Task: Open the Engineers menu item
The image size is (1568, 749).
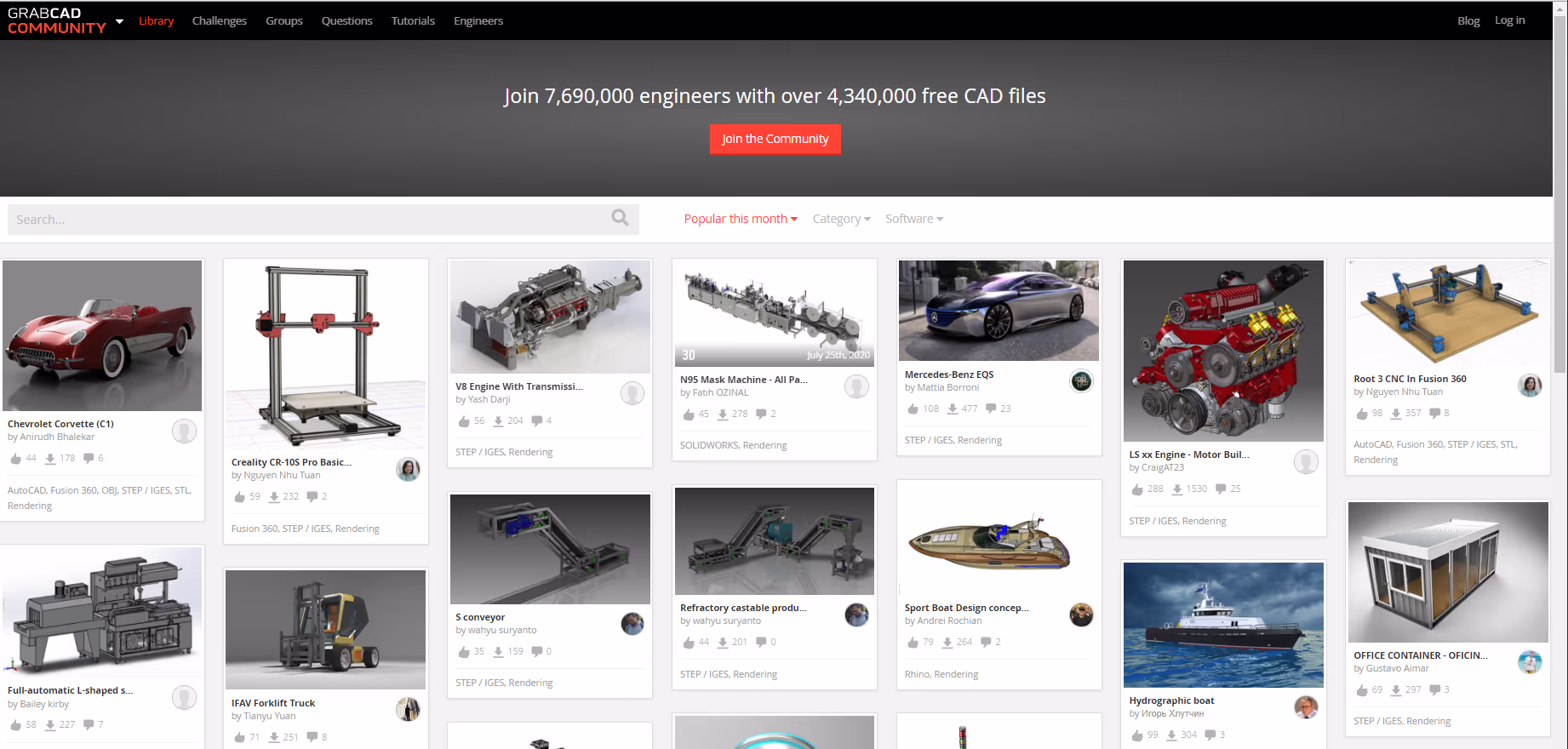Action: click(x=478, y=21)
